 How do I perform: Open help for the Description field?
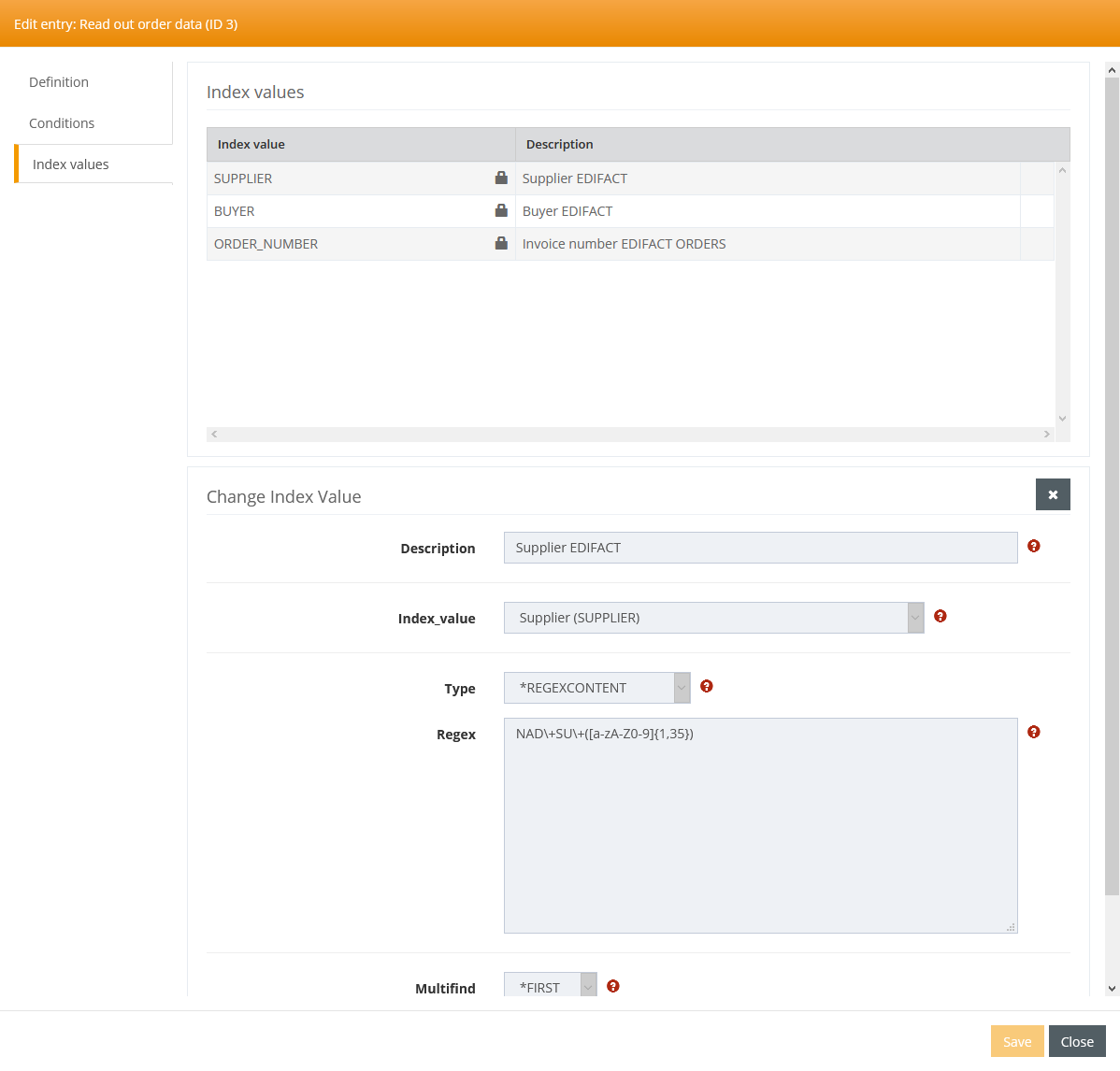click(1033, 546)
